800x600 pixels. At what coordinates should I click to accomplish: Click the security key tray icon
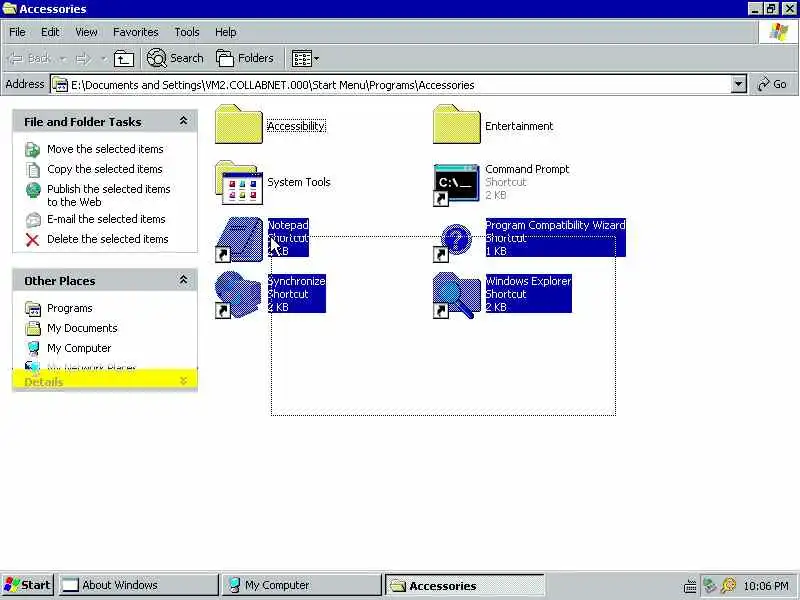point(729,585)
